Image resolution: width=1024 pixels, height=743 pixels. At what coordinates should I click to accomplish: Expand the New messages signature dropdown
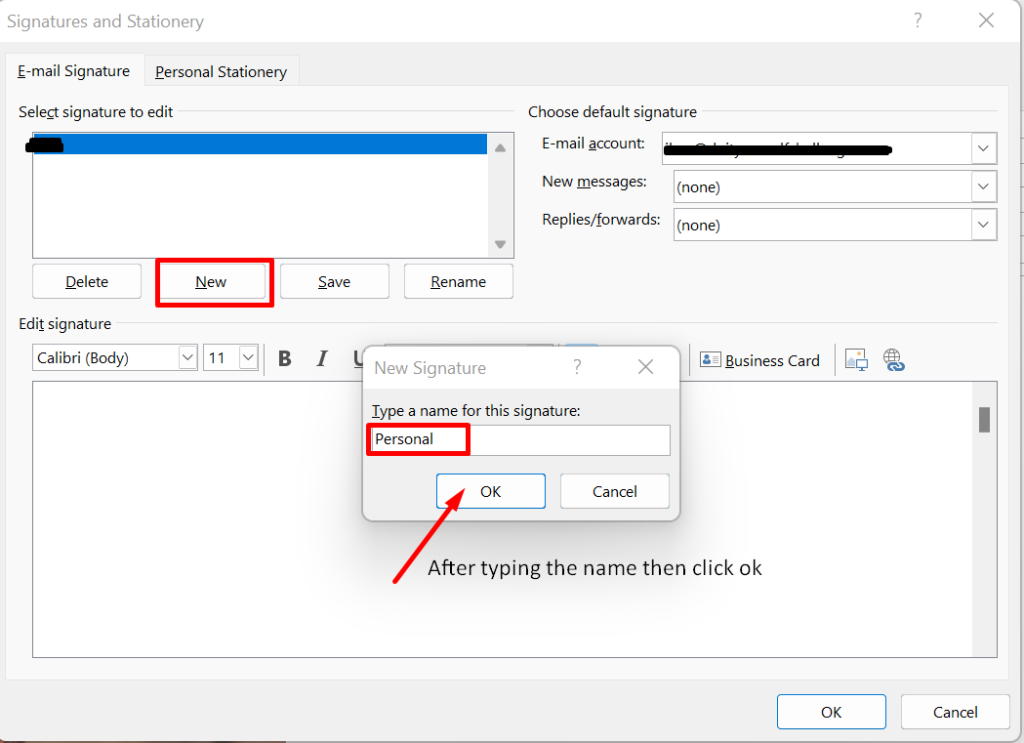(984, 187)
